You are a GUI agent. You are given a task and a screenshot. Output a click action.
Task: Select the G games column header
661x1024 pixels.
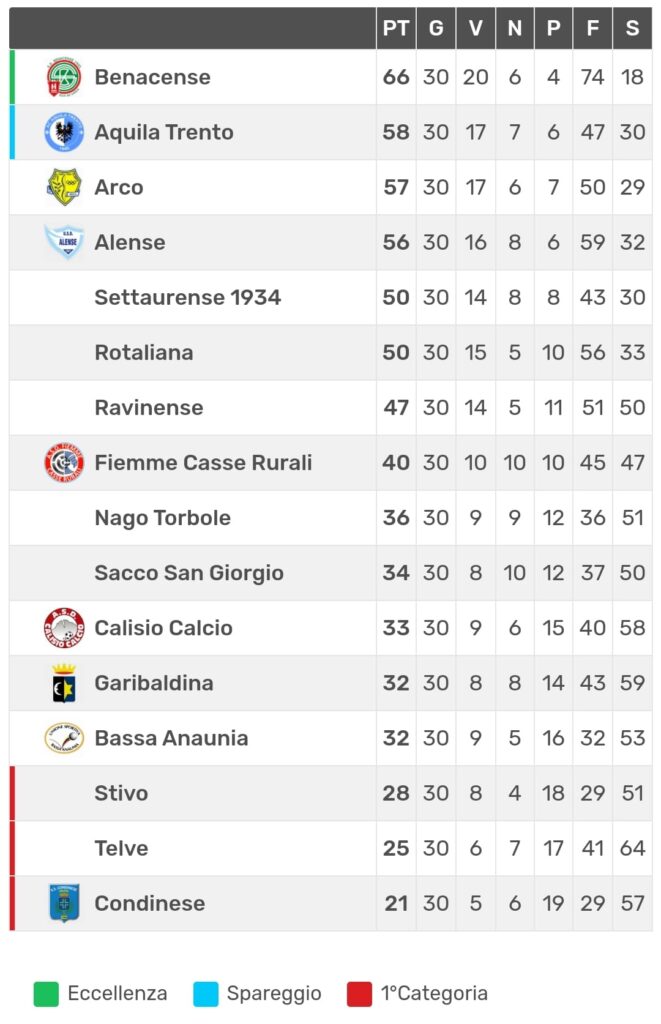436,28
